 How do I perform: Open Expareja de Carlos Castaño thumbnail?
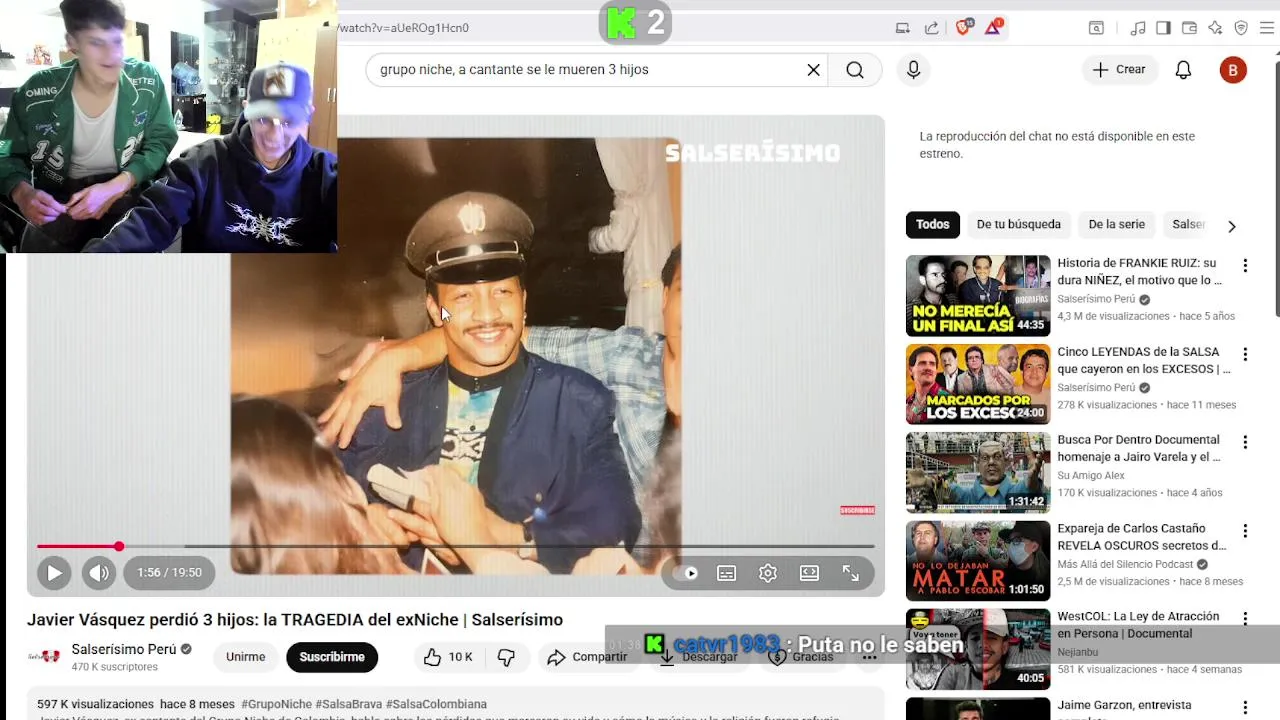click(978, 561)
